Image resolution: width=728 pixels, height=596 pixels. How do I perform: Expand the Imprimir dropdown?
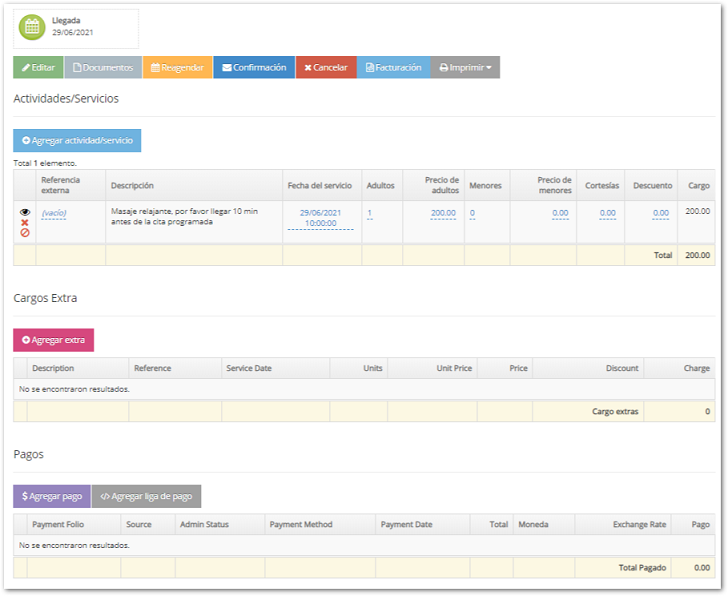tap(465, 68)
